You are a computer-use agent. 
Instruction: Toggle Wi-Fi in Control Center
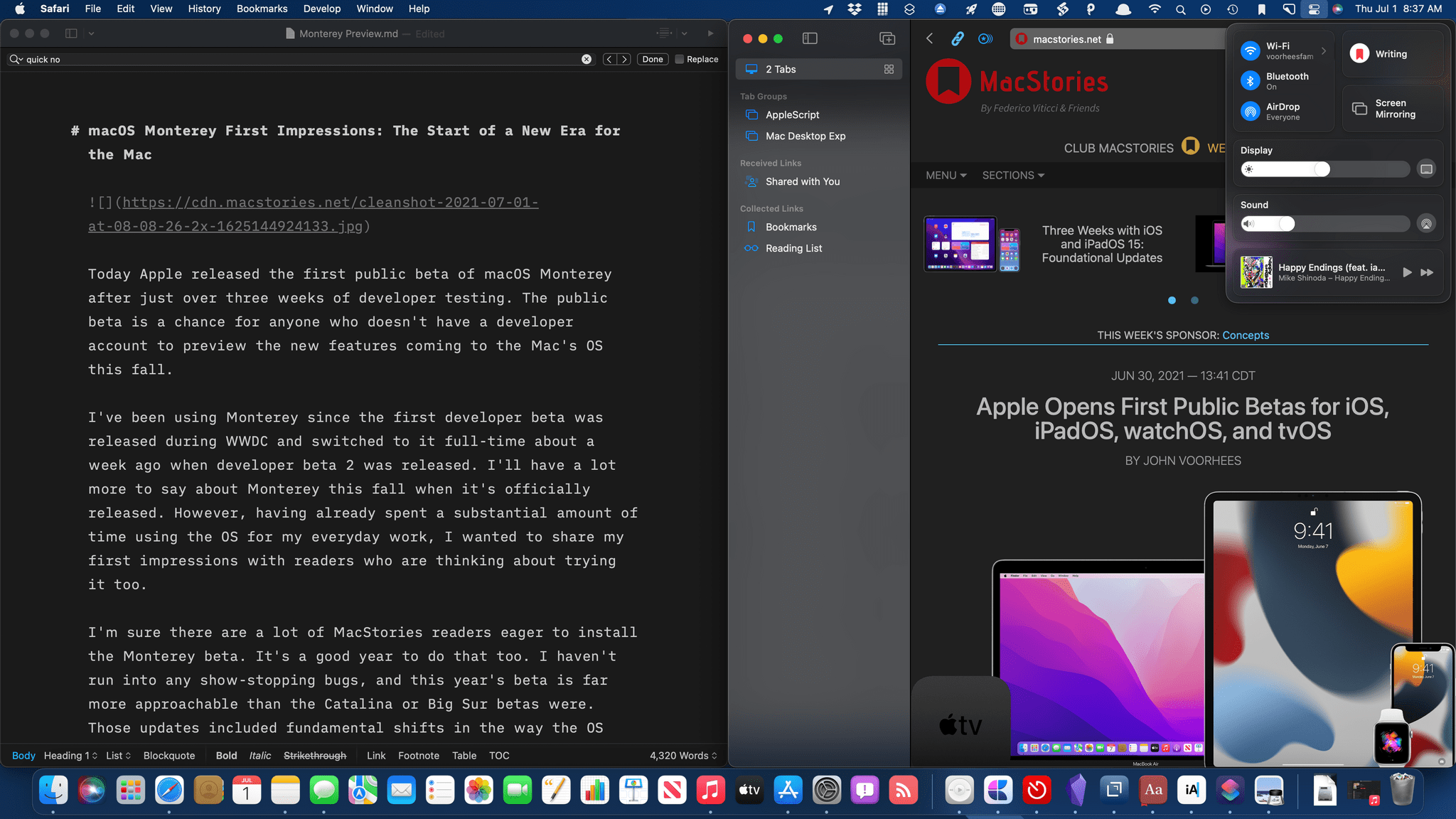point(1250,50)
